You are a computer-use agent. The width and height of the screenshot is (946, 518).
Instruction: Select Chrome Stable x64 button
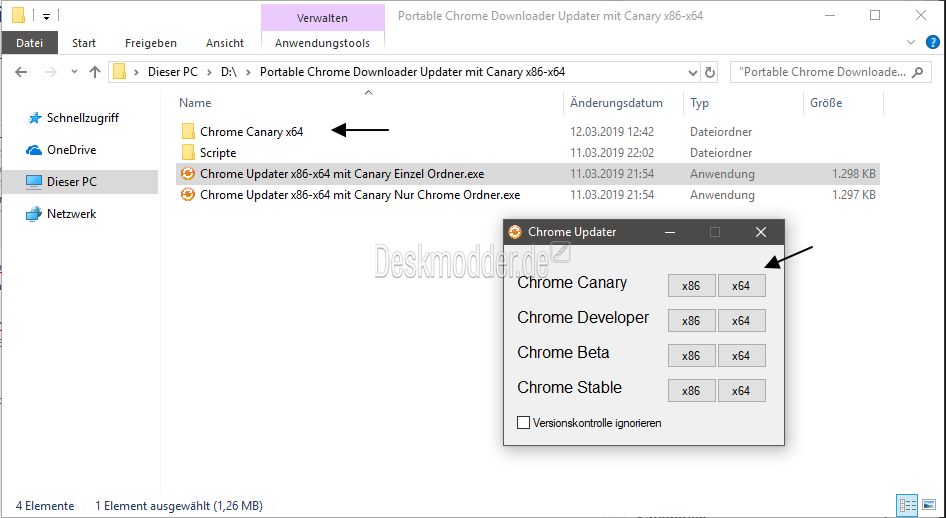(x=741, y=391)
